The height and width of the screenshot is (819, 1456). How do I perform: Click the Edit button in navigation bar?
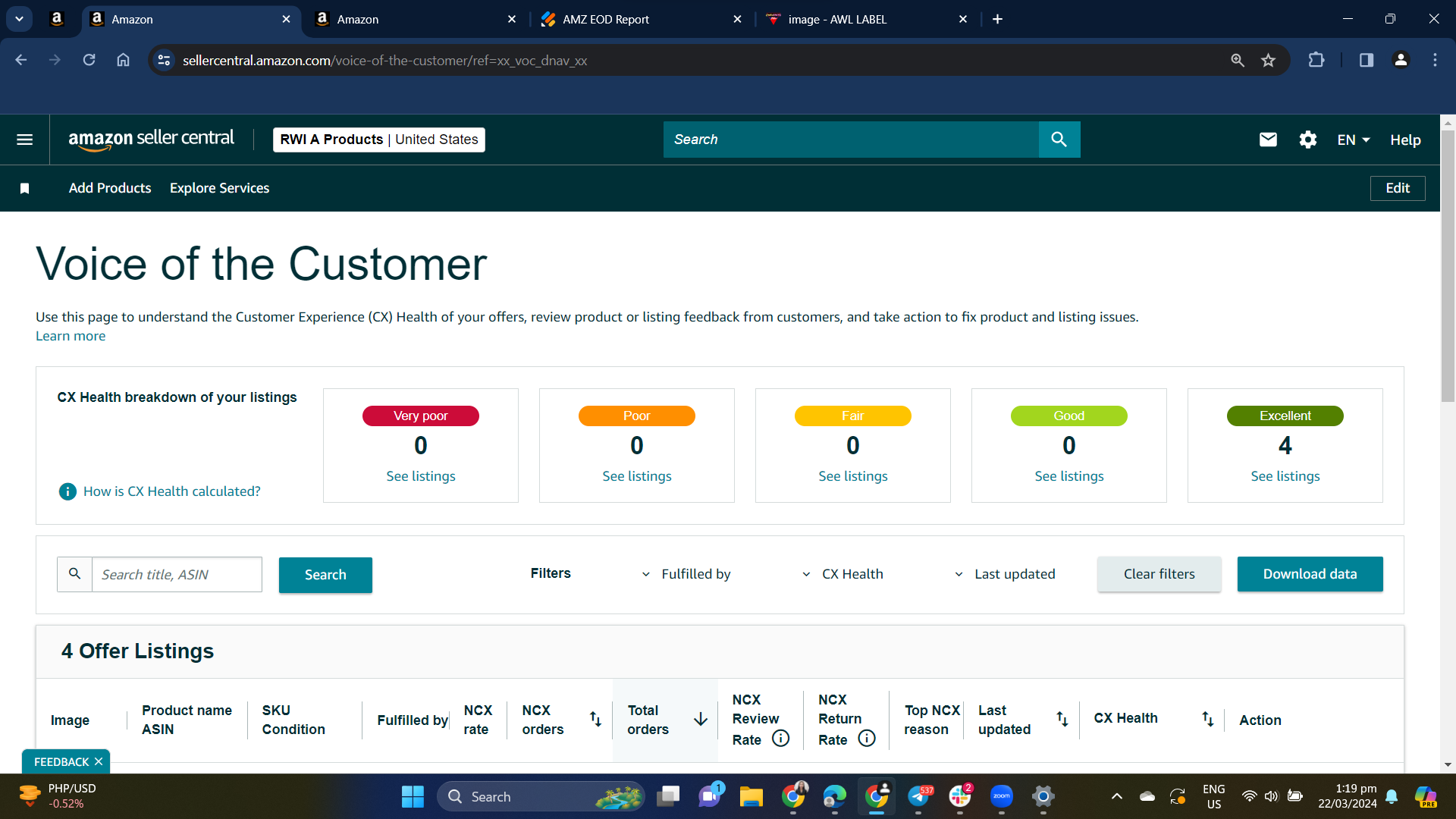pyautogui.click(x=1397, y=188)
